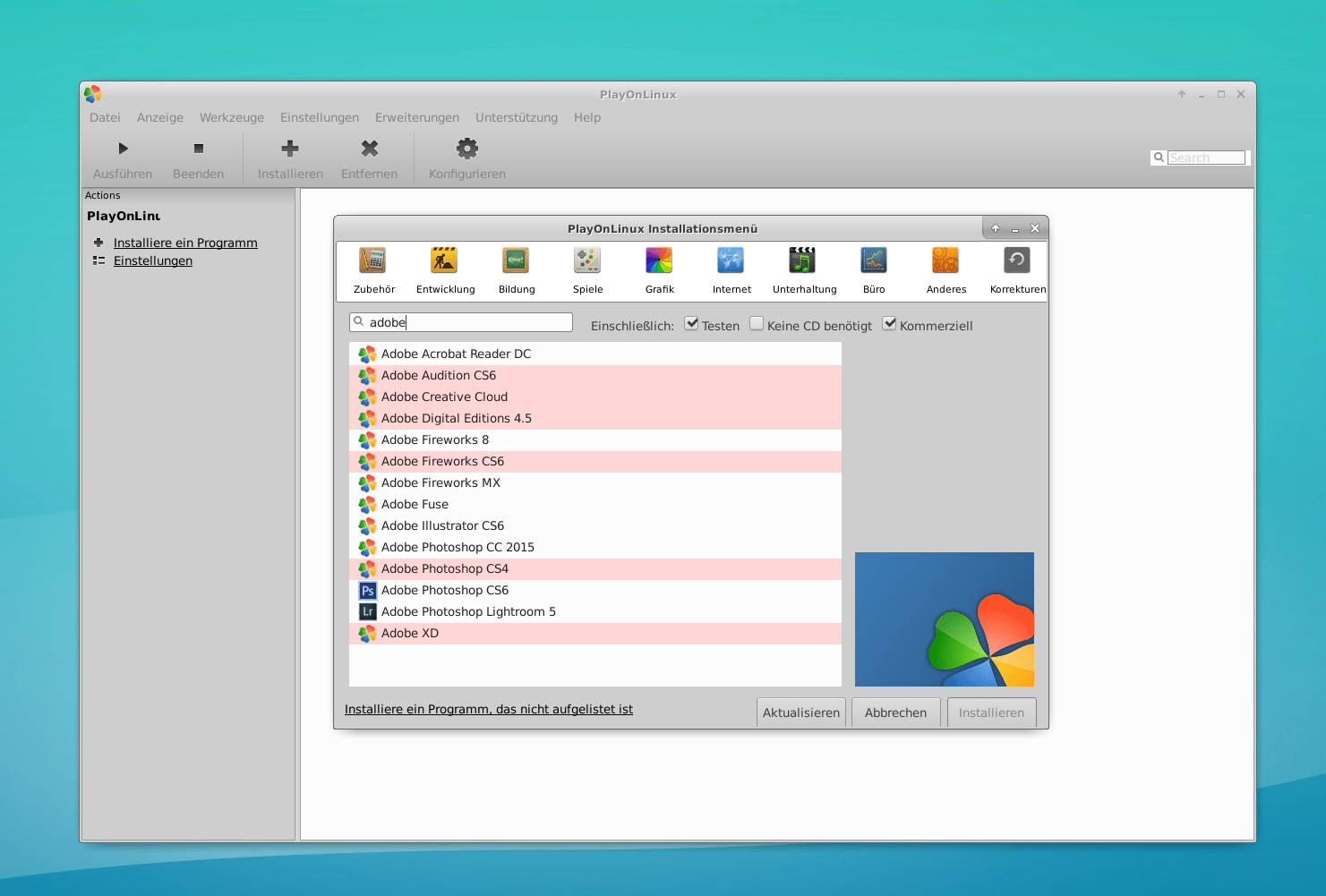This screenshot has width=1326, height=896.
Task: Select Adobe Fireworks CS6
Action: 595,462
